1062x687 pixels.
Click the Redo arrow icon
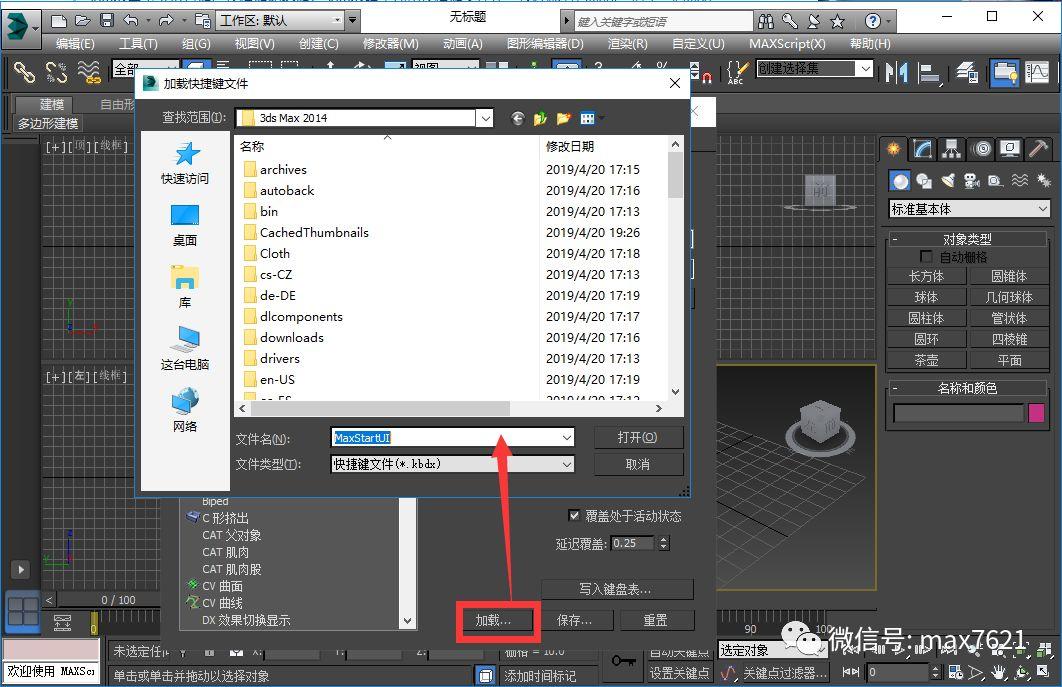pos(166,21)
